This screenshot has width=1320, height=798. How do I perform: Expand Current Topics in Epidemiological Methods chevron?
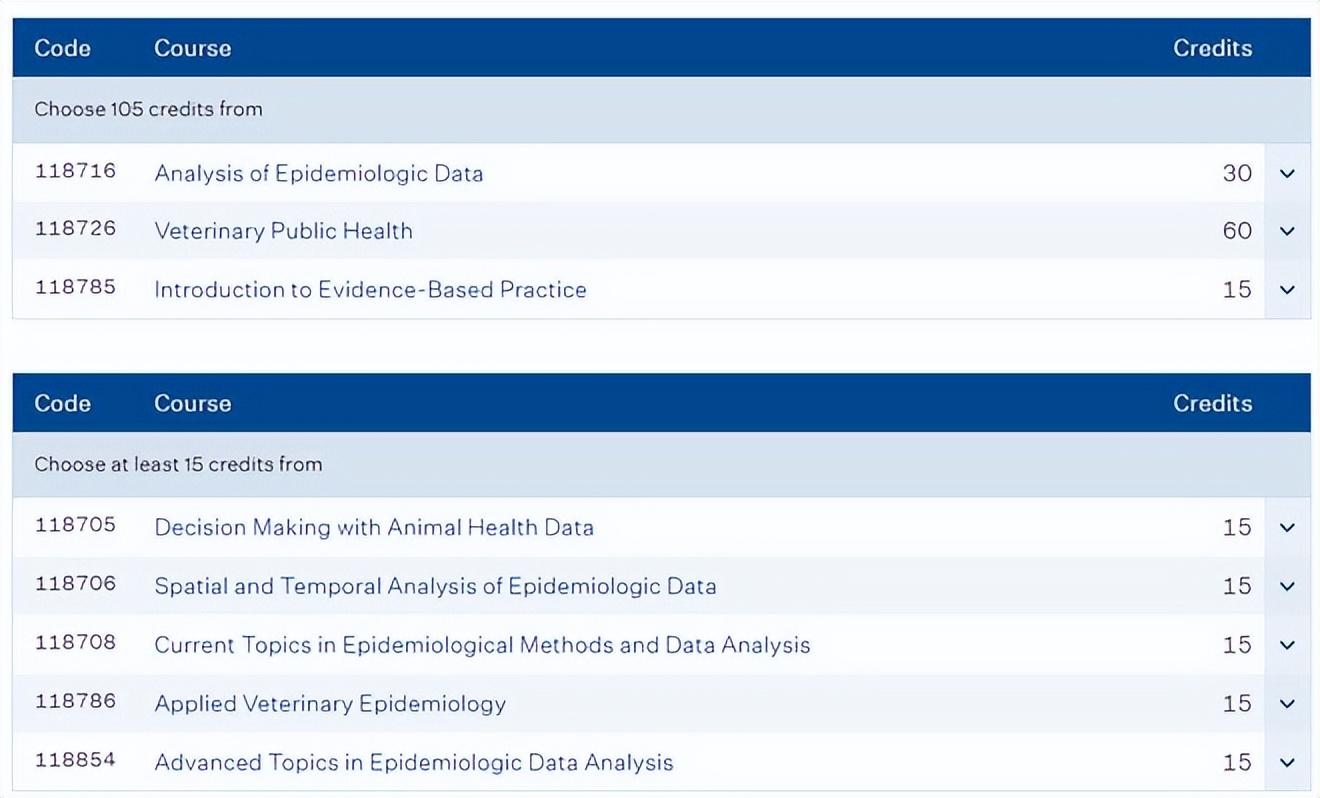point(1287,645)
